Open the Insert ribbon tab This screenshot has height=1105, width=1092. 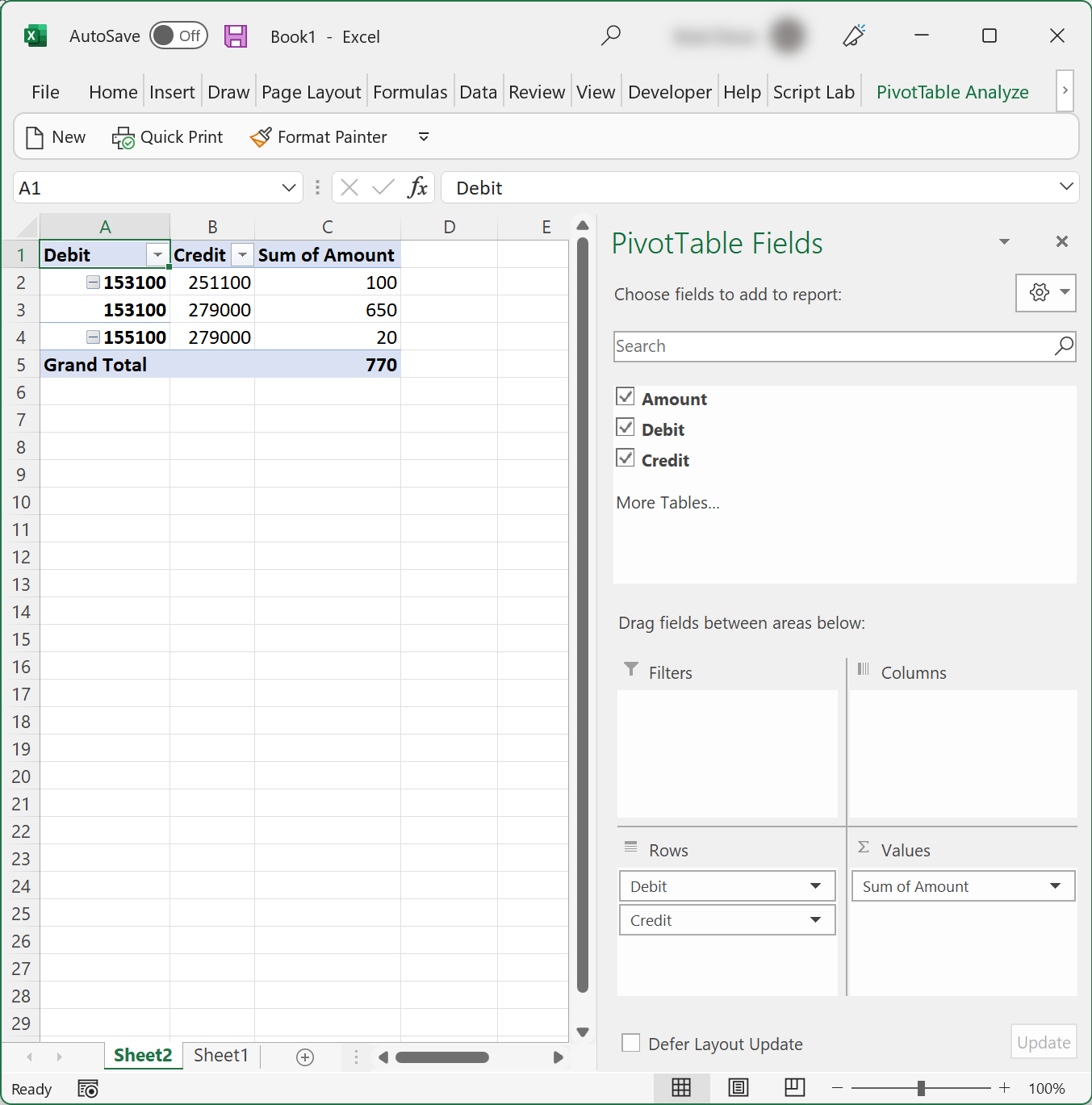pyautogui.click(x=172, y=92)
